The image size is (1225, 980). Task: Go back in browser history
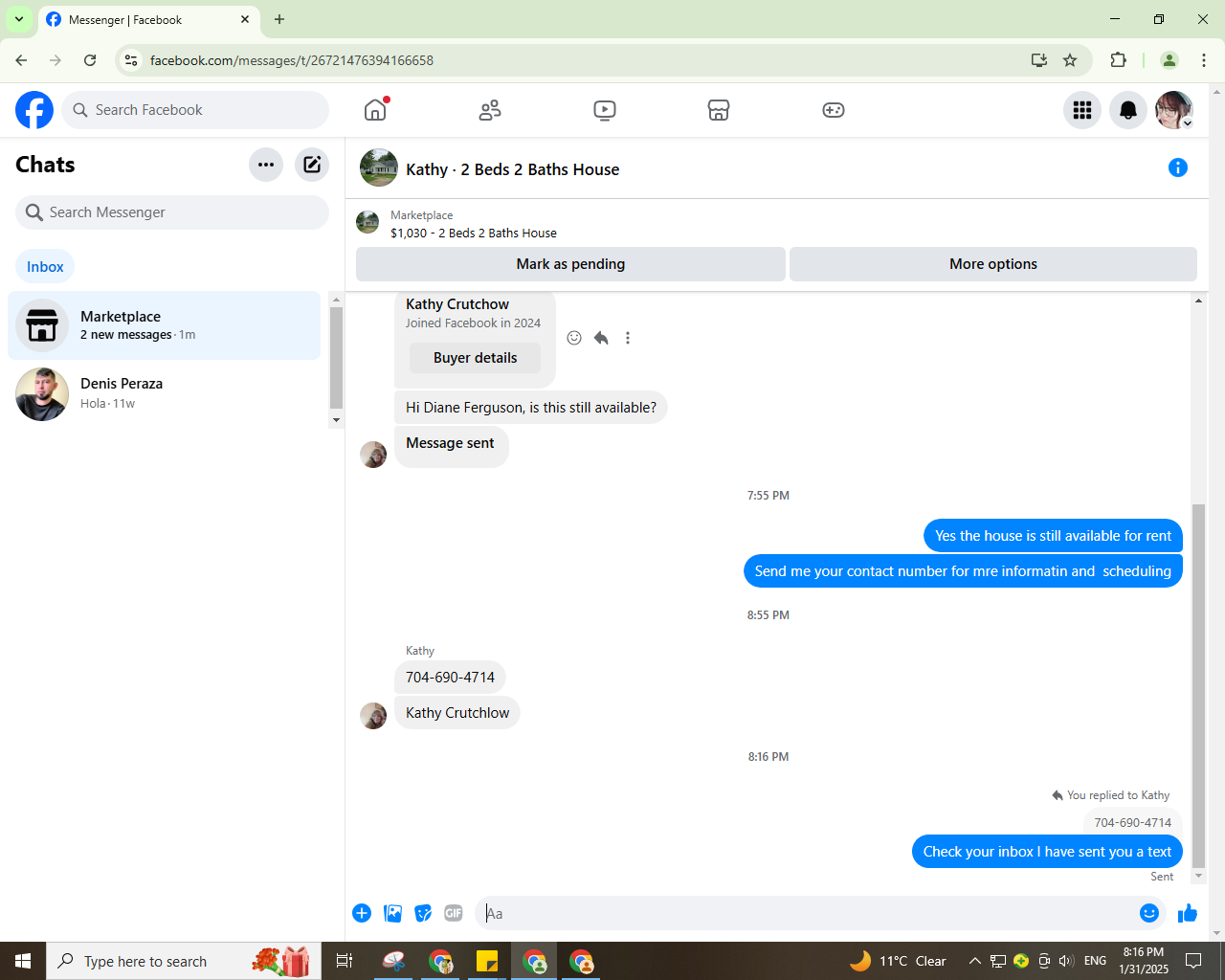pyautogui.click(x=21, y=60)
